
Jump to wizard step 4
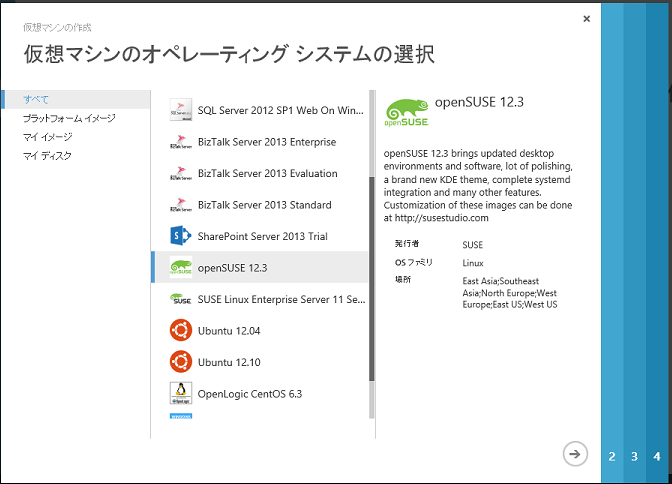pyautogui.click(x=657, y=456)
